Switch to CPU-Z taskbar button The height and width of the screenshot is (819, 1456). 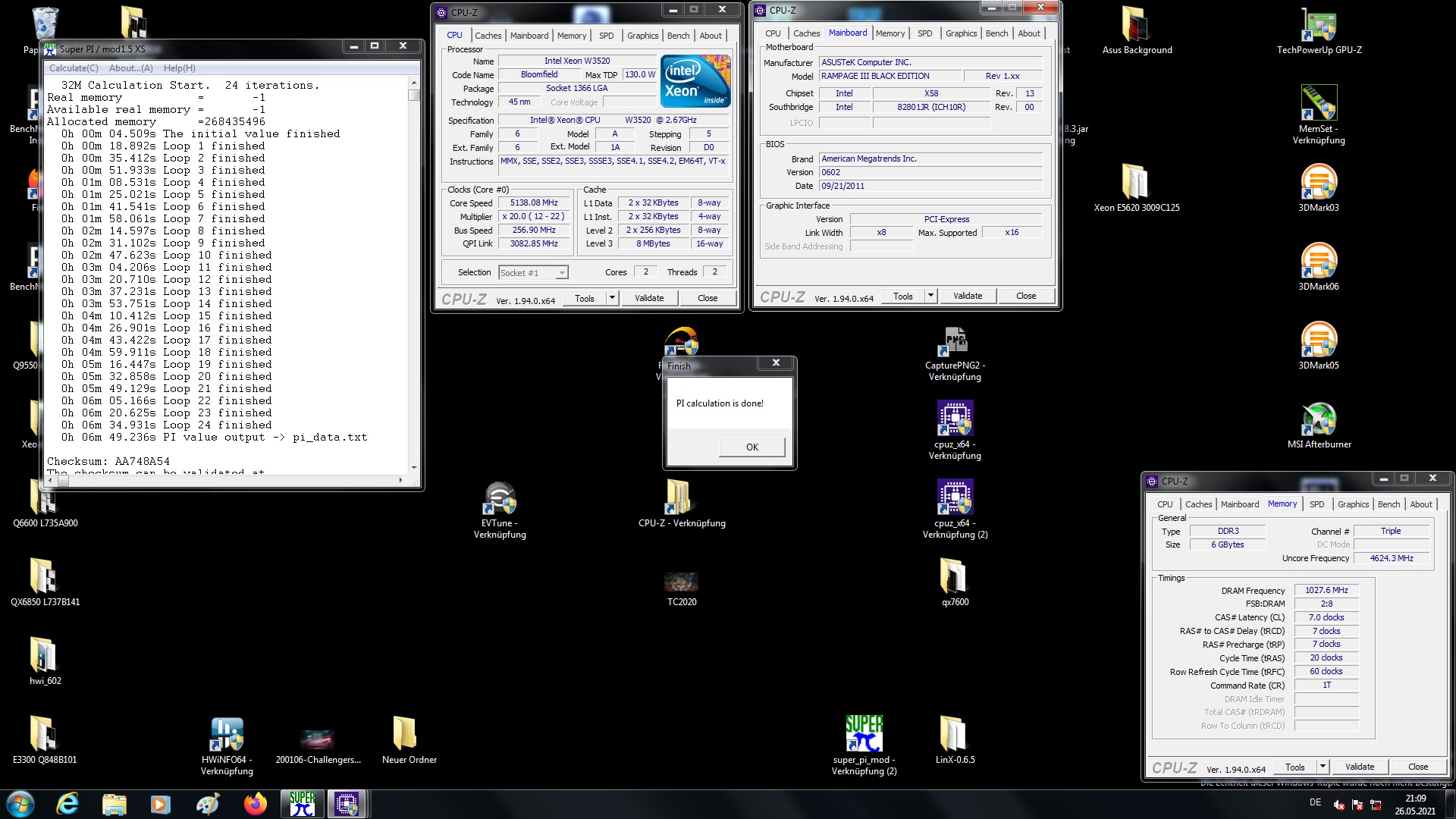[x=347, y=804]
